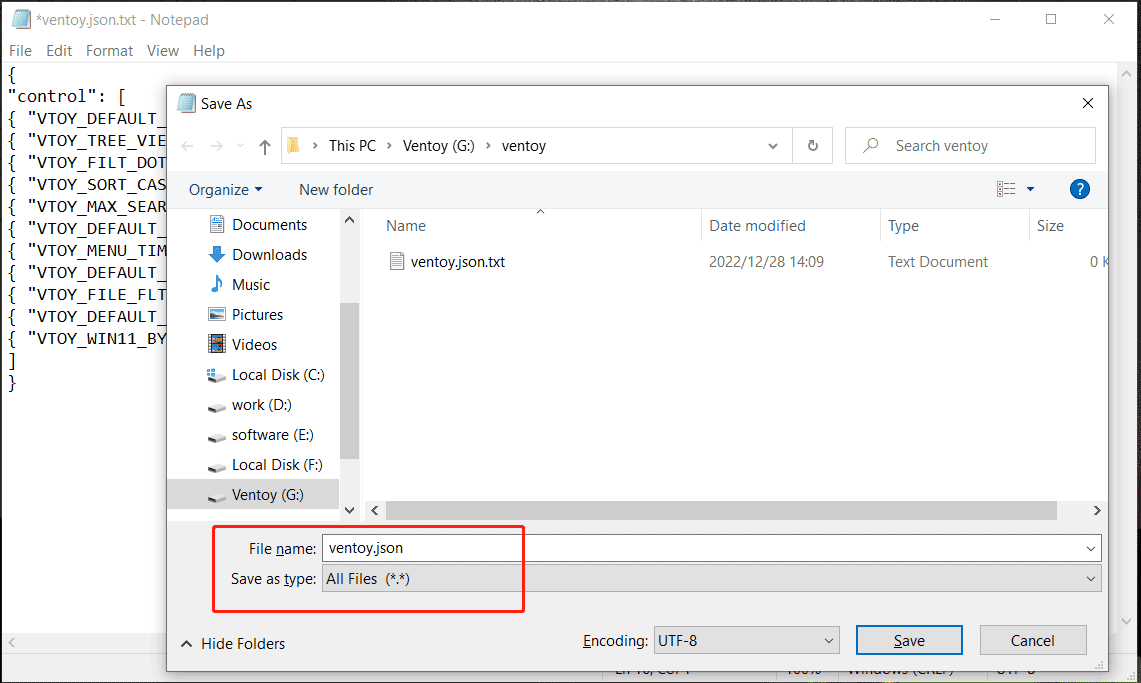Click the Search ventoy box
The width and height of the screenshot is (1141, 683).
point(970,145)
